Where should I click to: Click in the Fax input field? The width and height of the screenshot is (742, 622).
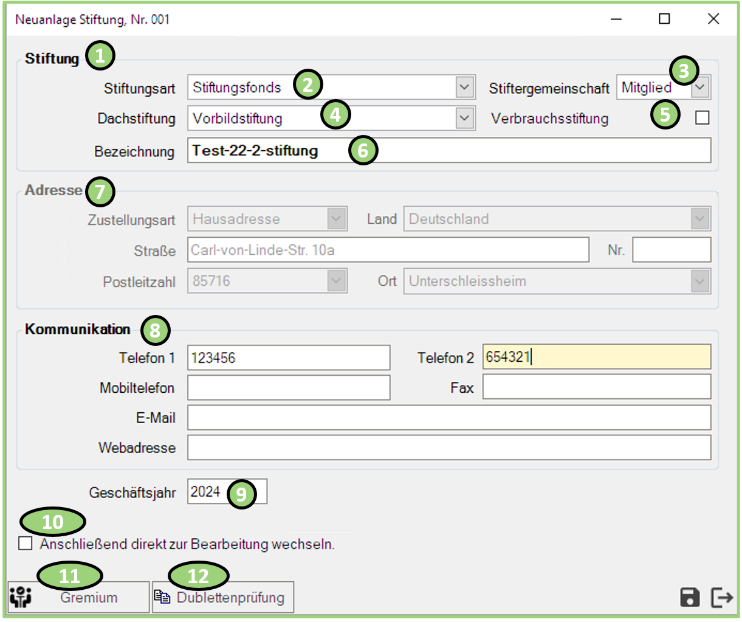point(596,387)
